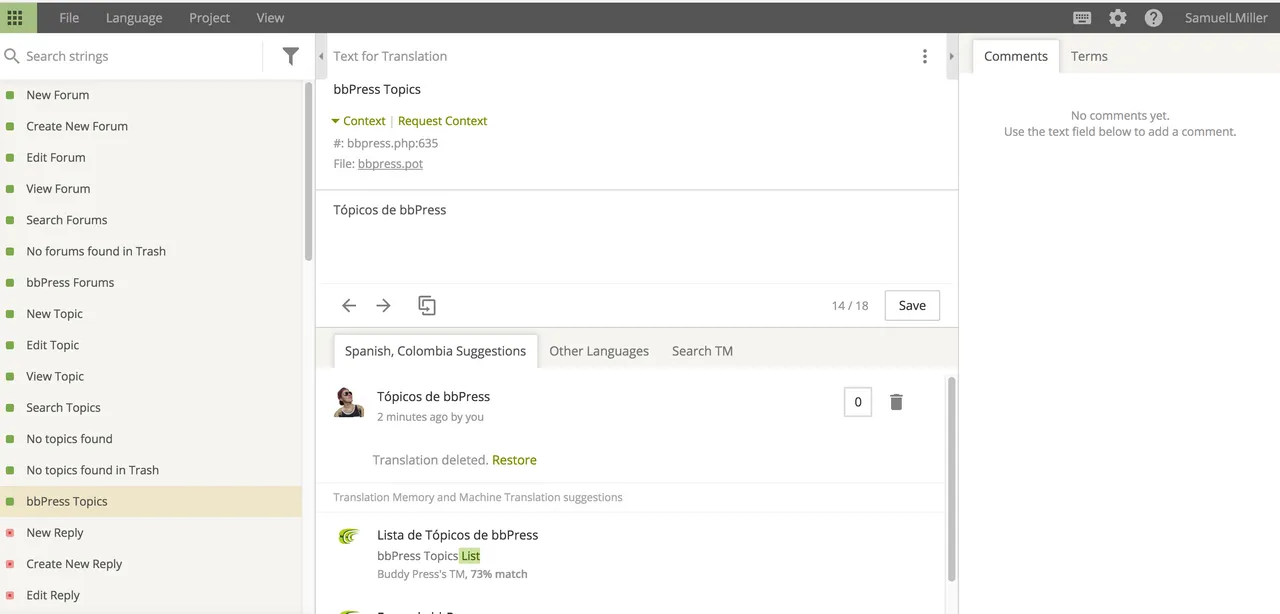Click the search magnifier icon
This screenshot has width=1280, height=614.
[x=12, y=56]
